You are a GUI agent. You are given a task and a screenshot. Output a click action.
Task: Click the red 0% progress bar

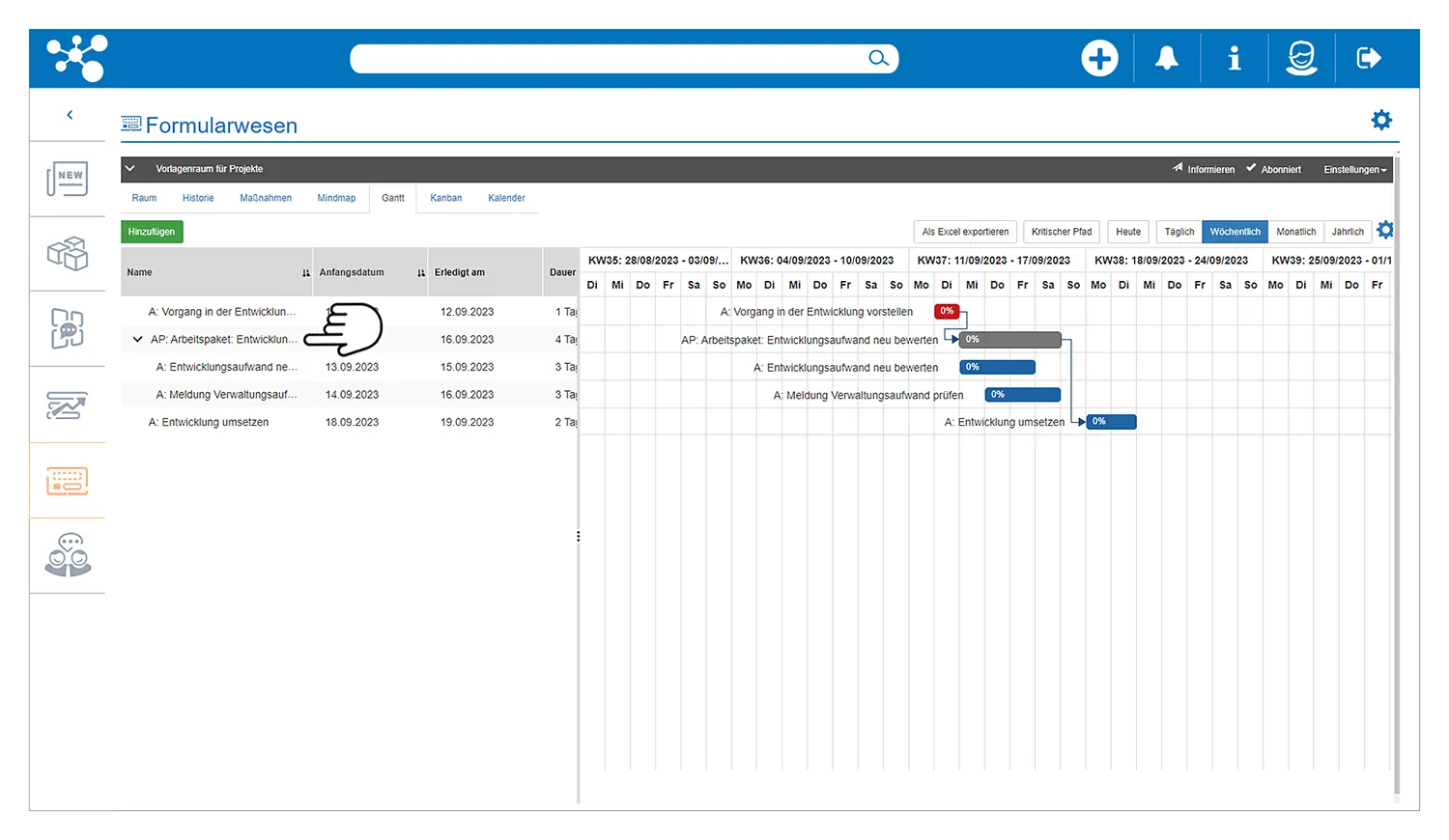click(947, 311)
